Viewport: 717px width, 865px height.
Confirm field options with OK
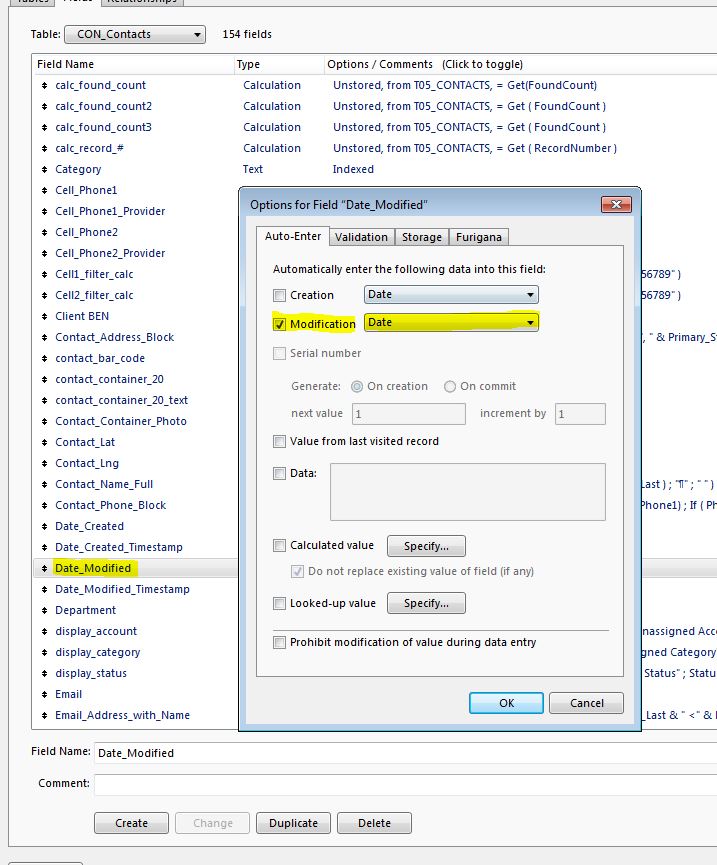pyautogui.click(x=506, y=703)
